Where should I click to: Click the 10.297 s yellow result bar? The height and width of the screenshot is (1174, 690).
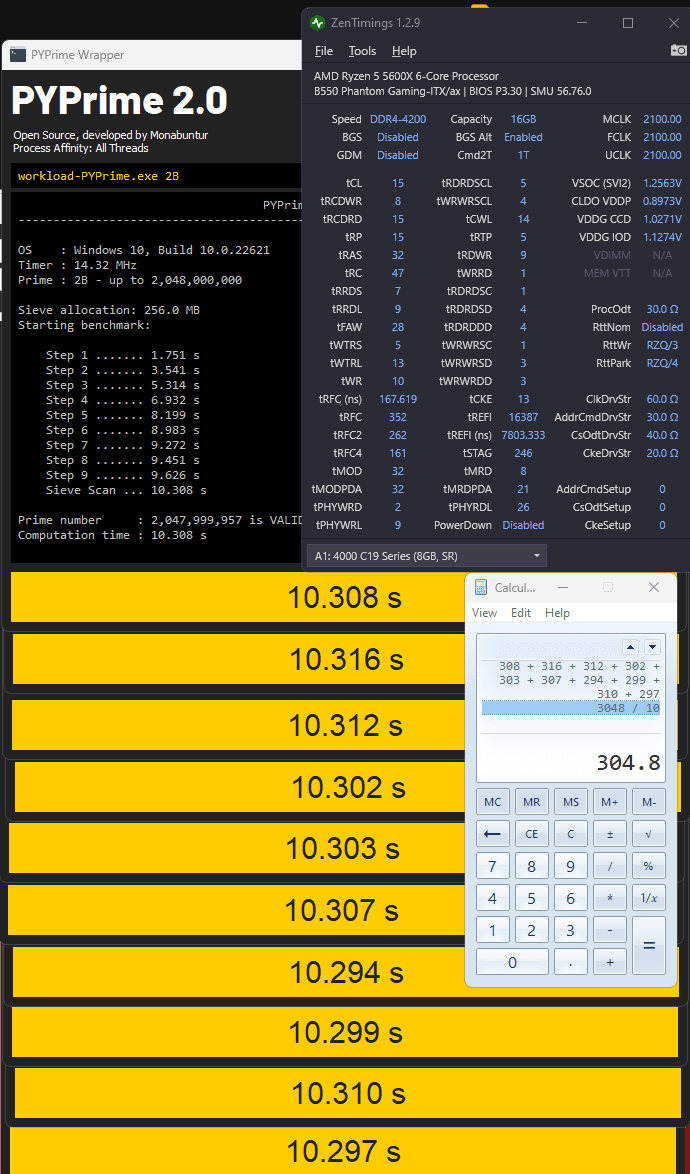pyautogui.click(x=343, y=1152)
